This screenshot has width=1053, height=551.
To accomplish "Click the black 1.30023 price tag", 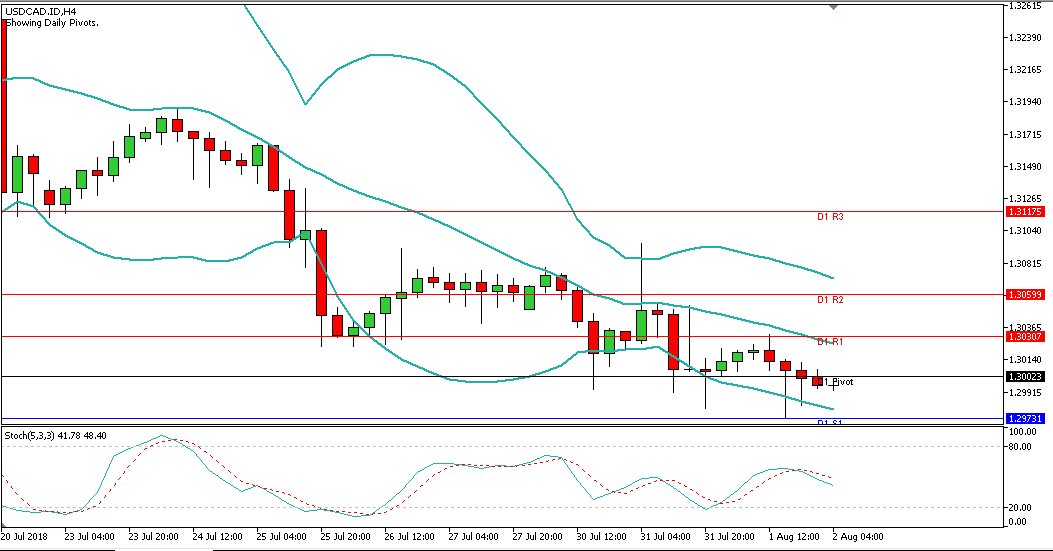I will [1027, 377].
